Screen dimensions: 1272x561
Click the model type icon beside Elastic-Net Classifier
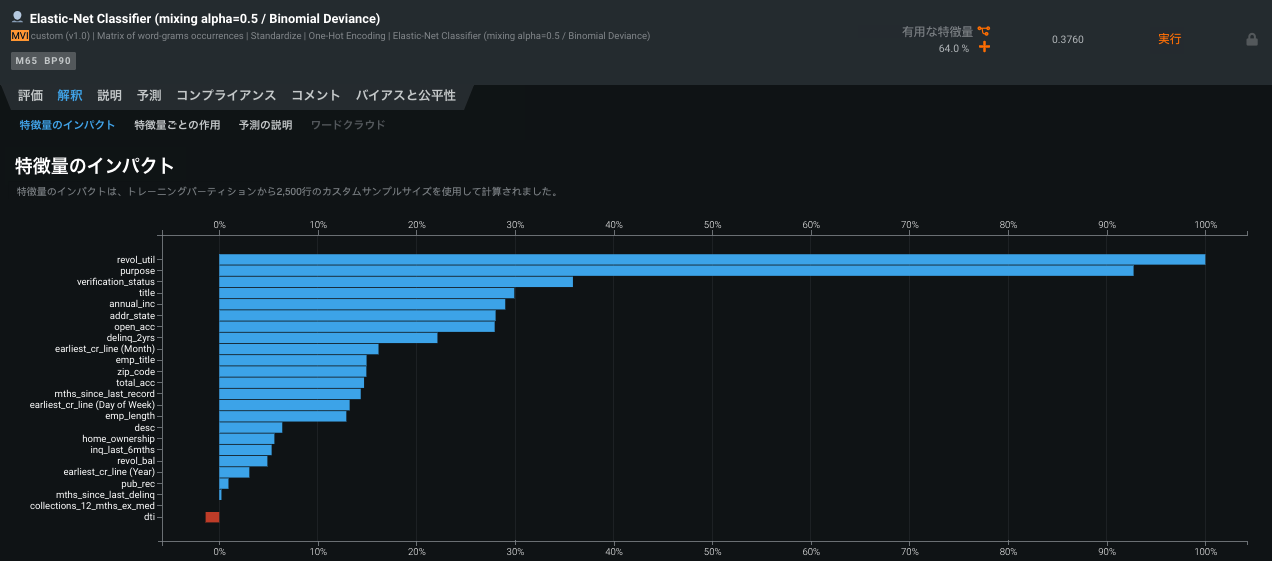pyautogui.click(x=17, y=18)
